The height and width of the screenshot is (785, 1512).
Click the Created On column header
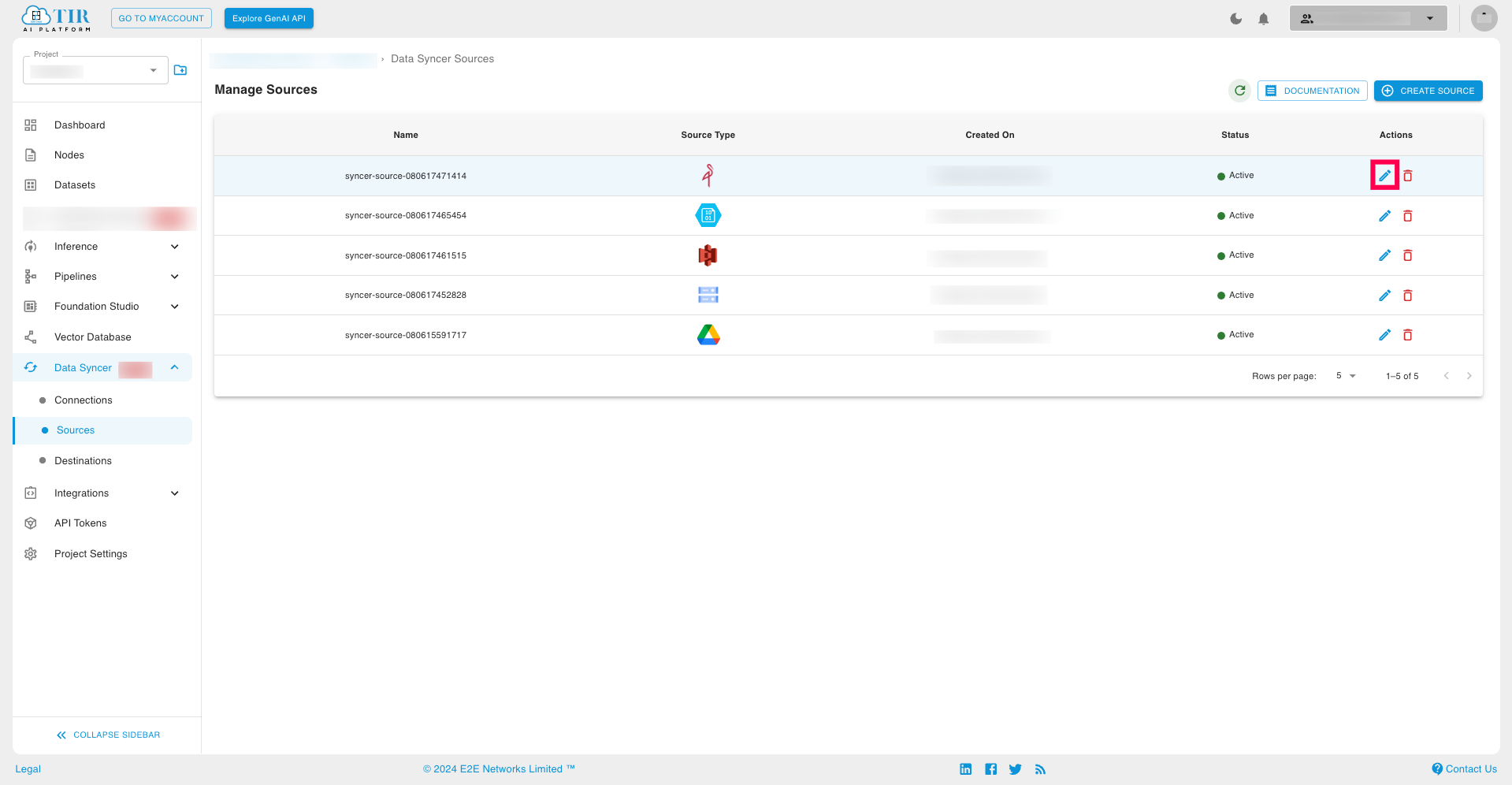pyautogui.click(x=990, y=135)
